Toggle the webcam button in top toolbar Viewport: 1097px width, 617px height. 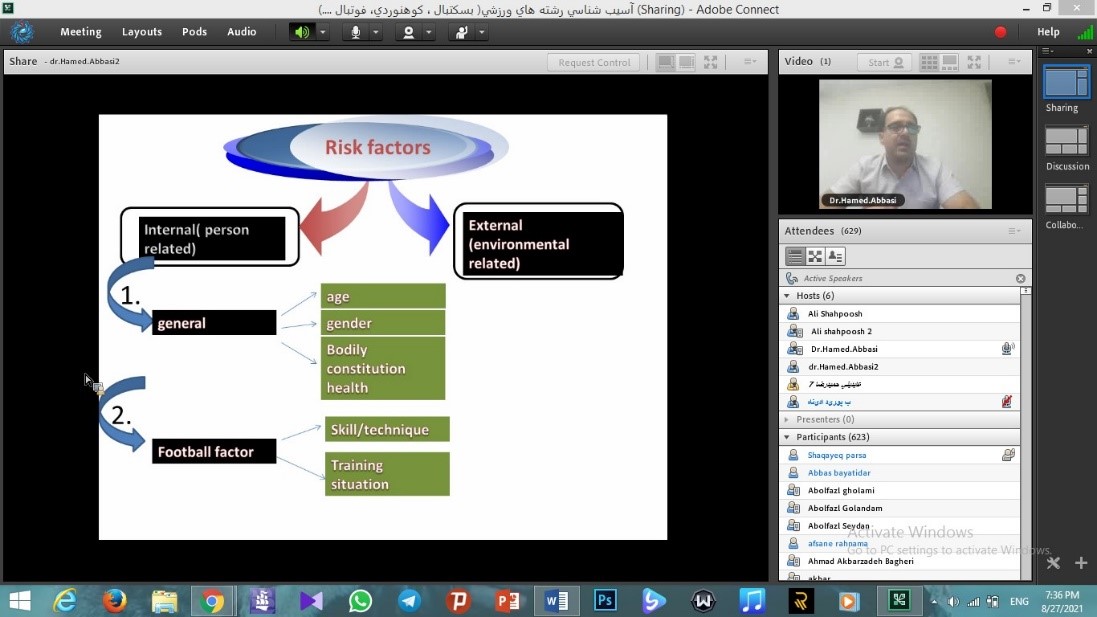(408, 32)
